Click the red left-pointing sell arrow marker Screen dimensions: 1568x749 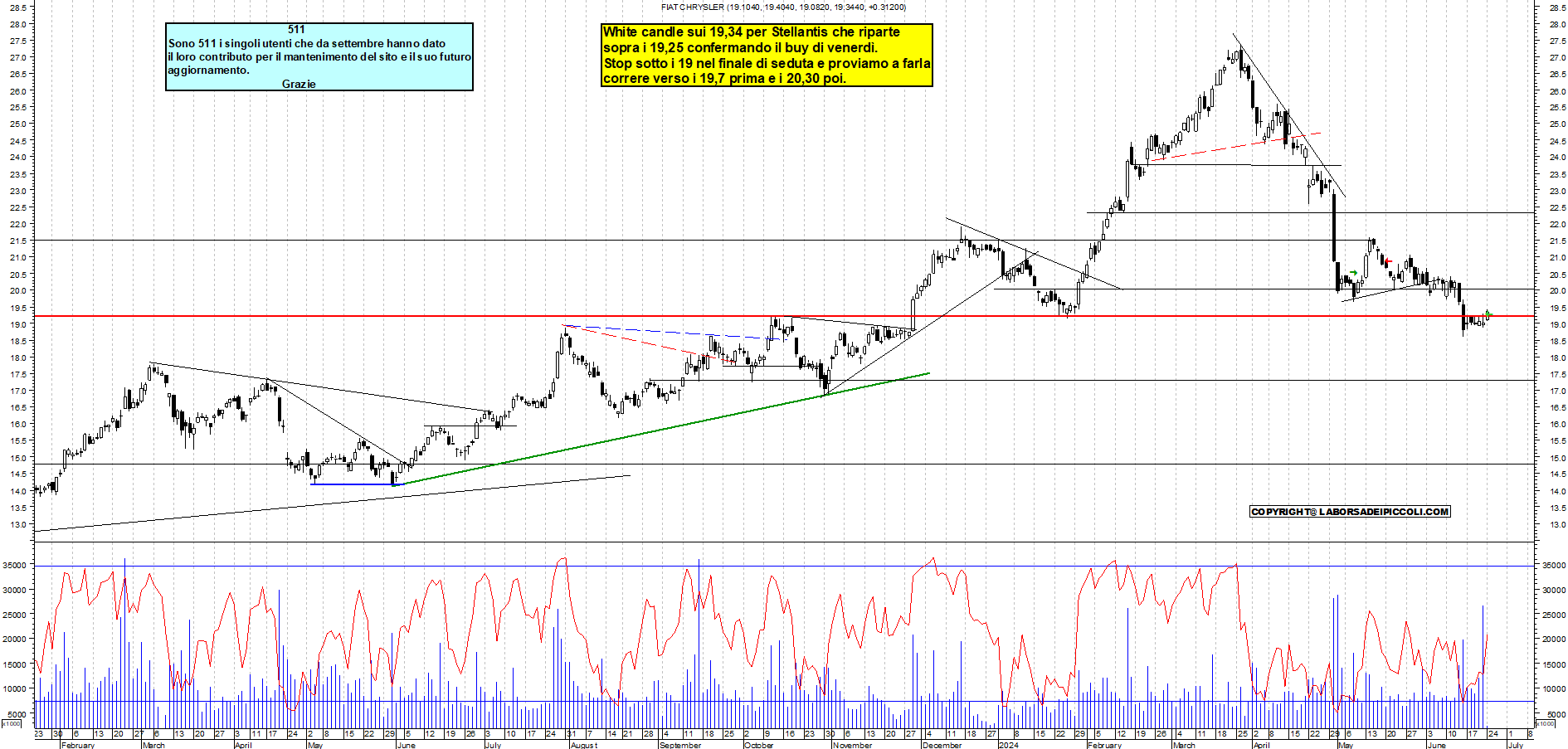[1388, 262]
